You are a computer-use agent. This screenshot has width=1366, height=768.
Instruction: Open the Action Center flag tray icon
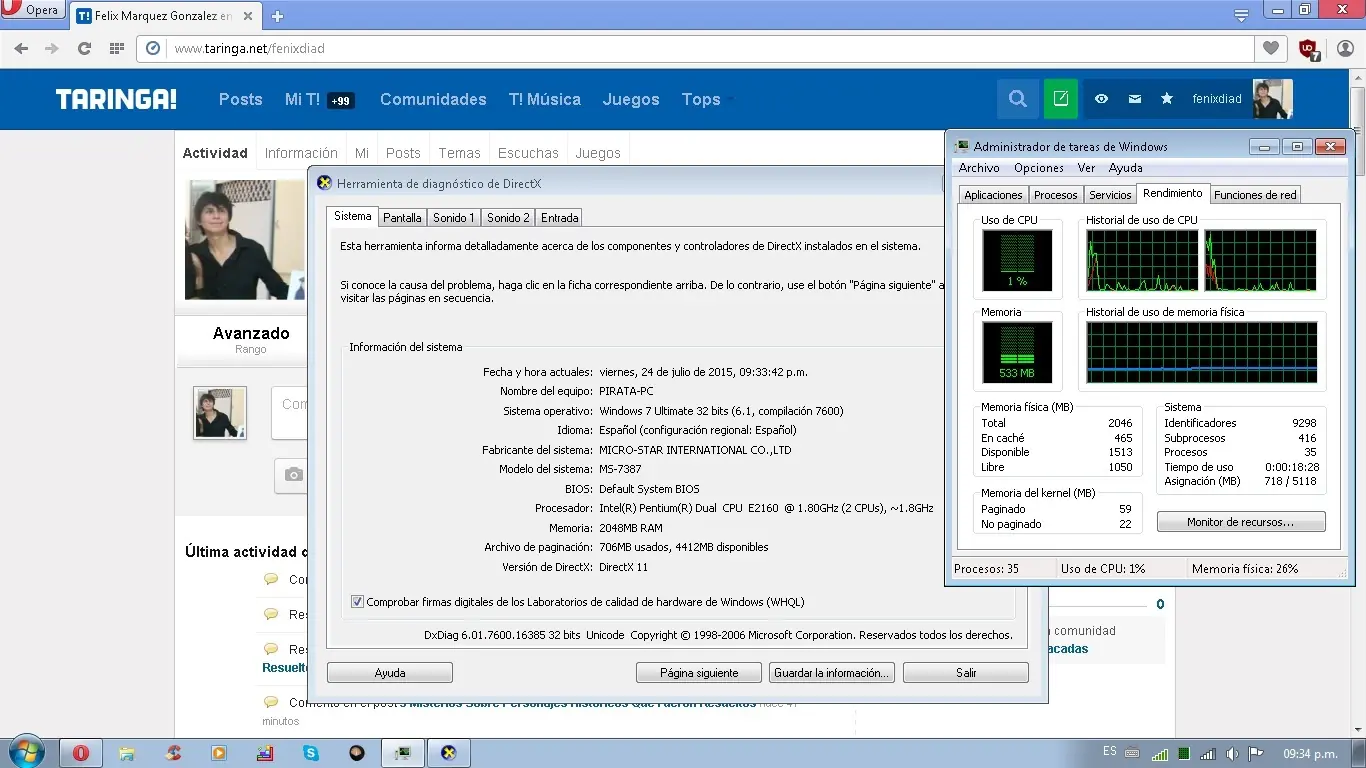tap(1256, 754)
